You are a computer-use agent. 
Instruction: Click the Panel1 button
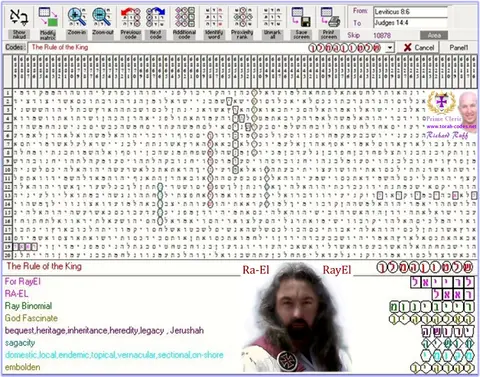(x=459, y=48)
